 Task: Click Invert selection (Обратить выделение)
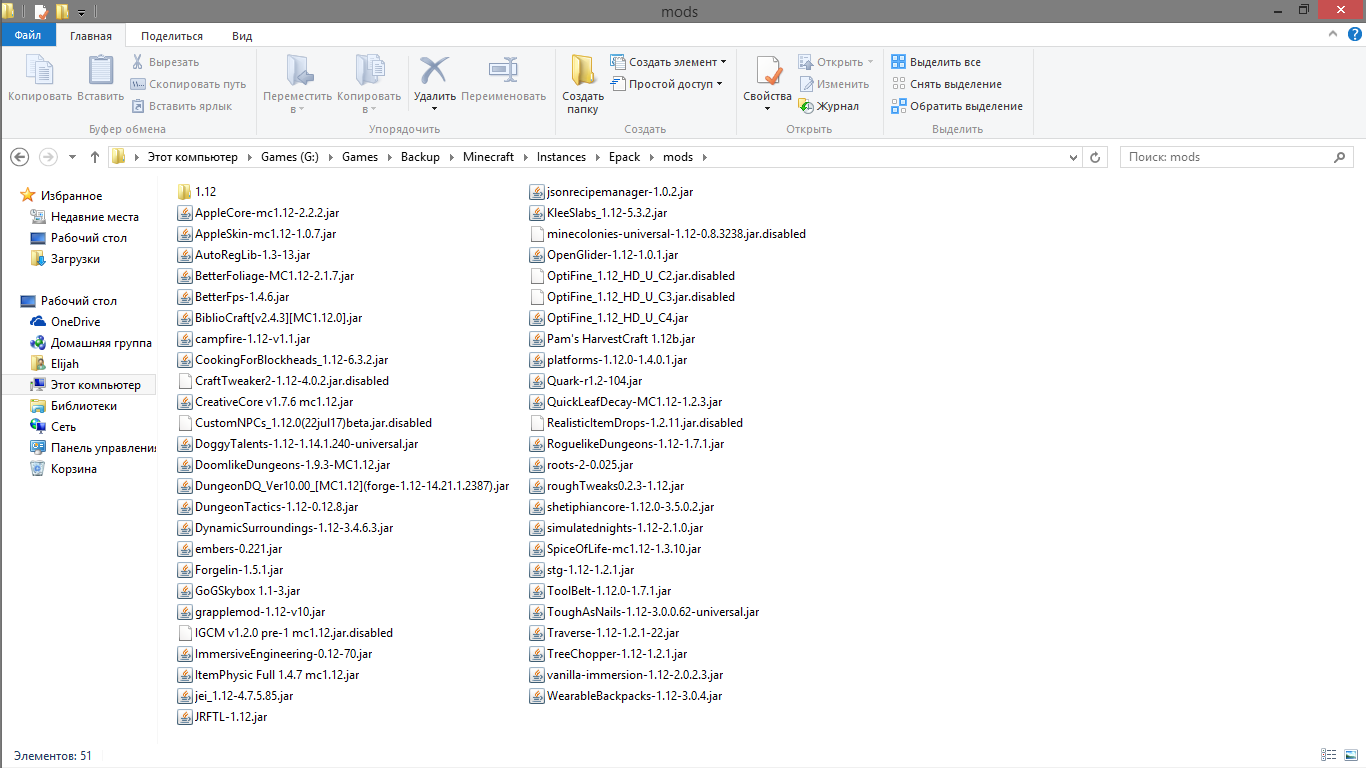[x=957, y=106]
